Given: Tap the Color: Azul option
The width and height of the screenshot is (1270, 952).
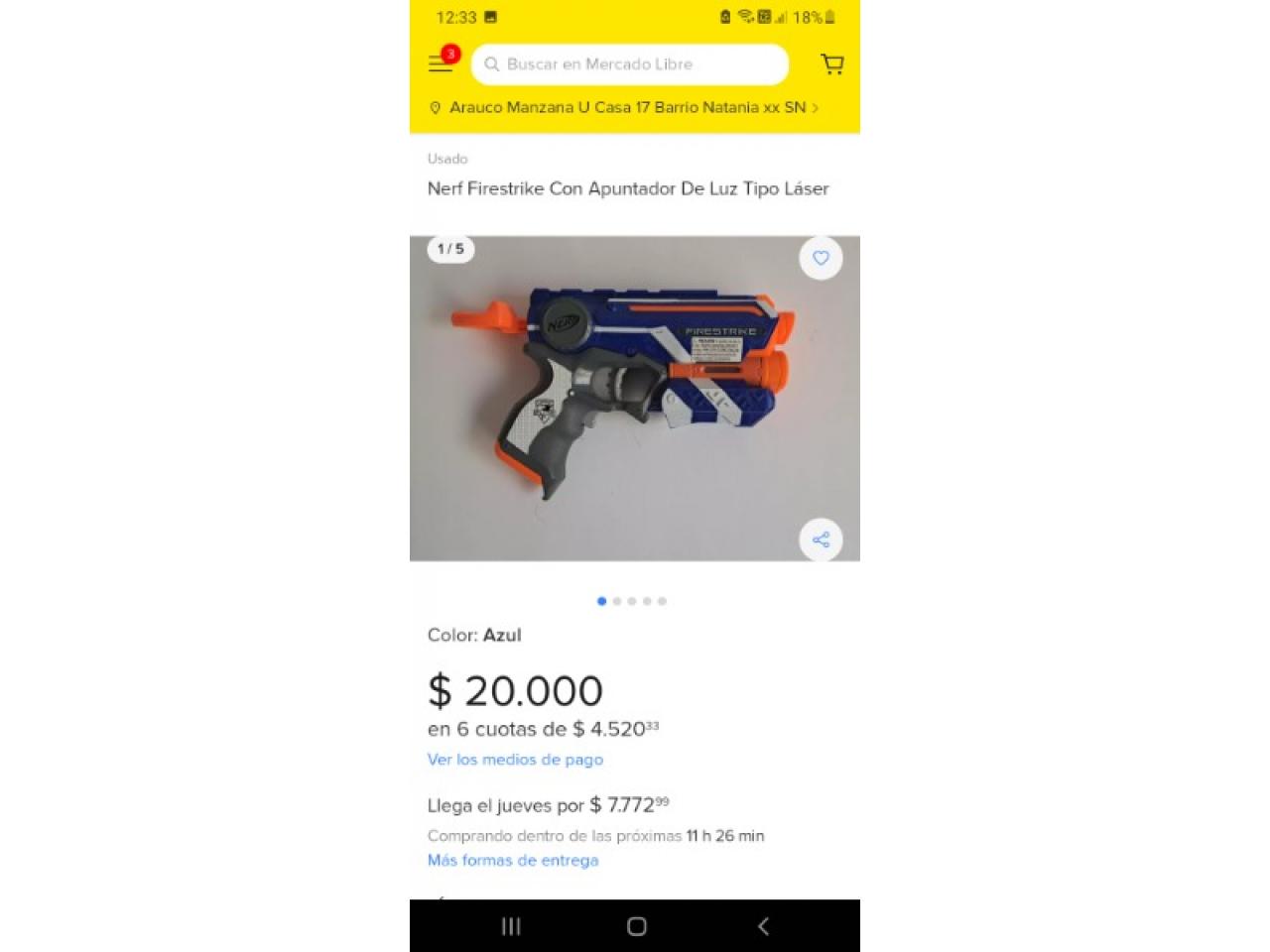Looking at the screenshot, I should click(474, 635).
